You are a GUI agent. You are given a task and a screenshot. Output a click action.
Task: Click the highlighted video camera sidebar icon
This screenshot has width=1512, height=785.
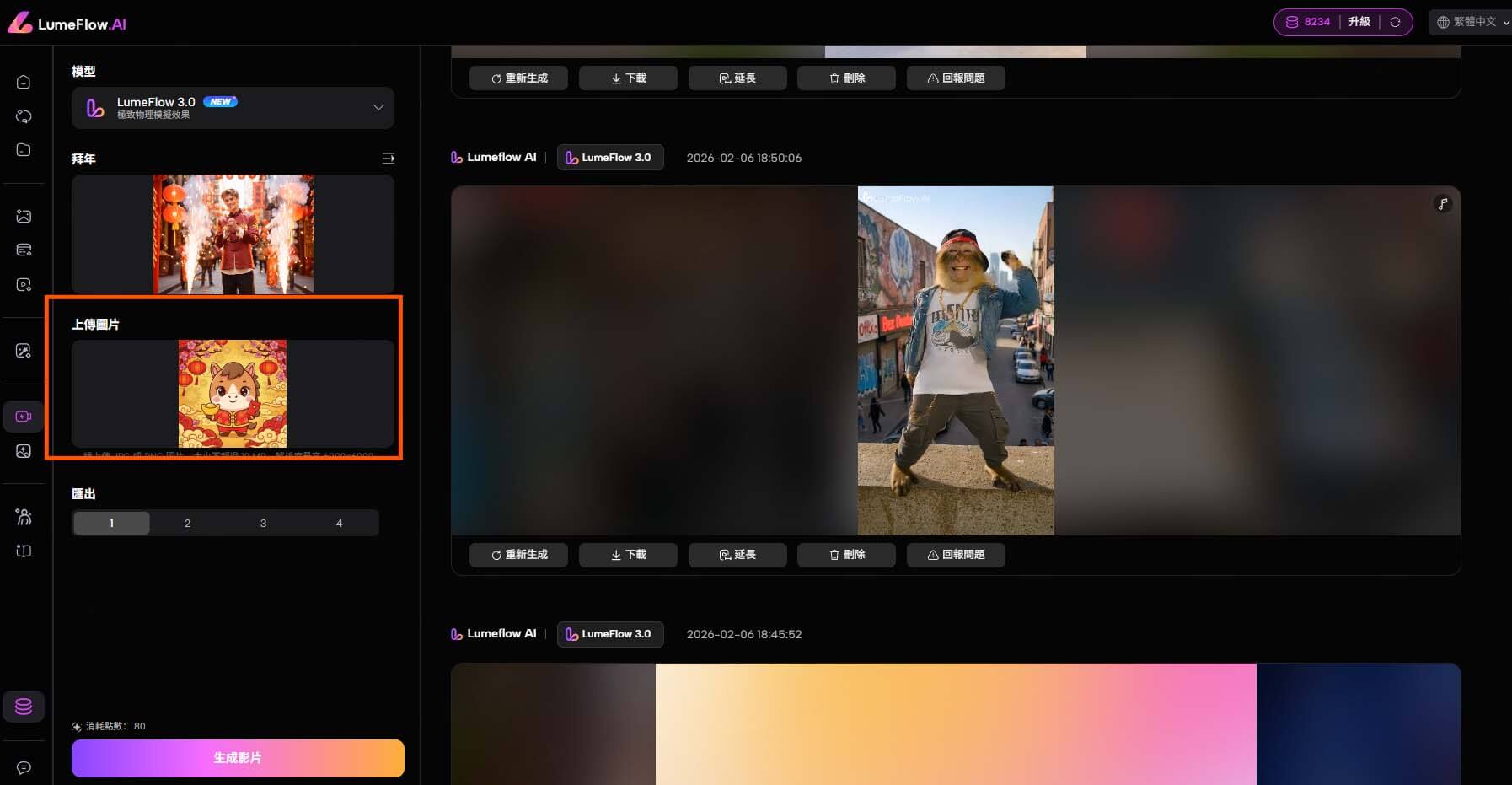coord(24,417)
